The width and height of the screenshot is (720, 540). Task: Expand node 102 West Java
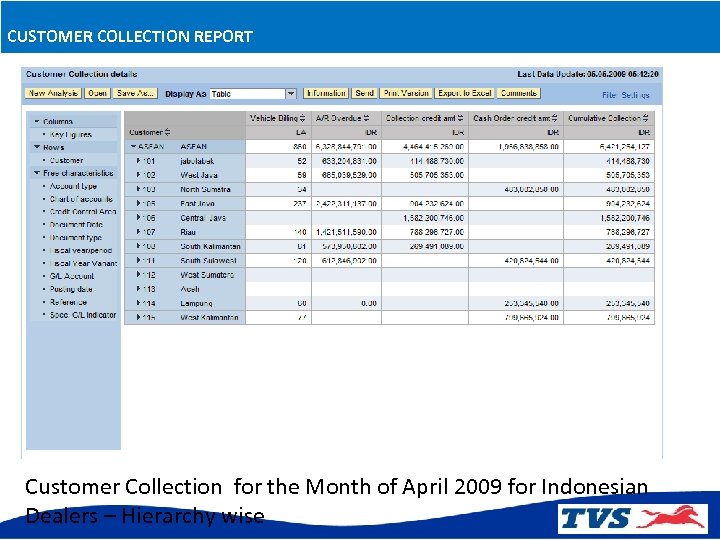[138, 175]
